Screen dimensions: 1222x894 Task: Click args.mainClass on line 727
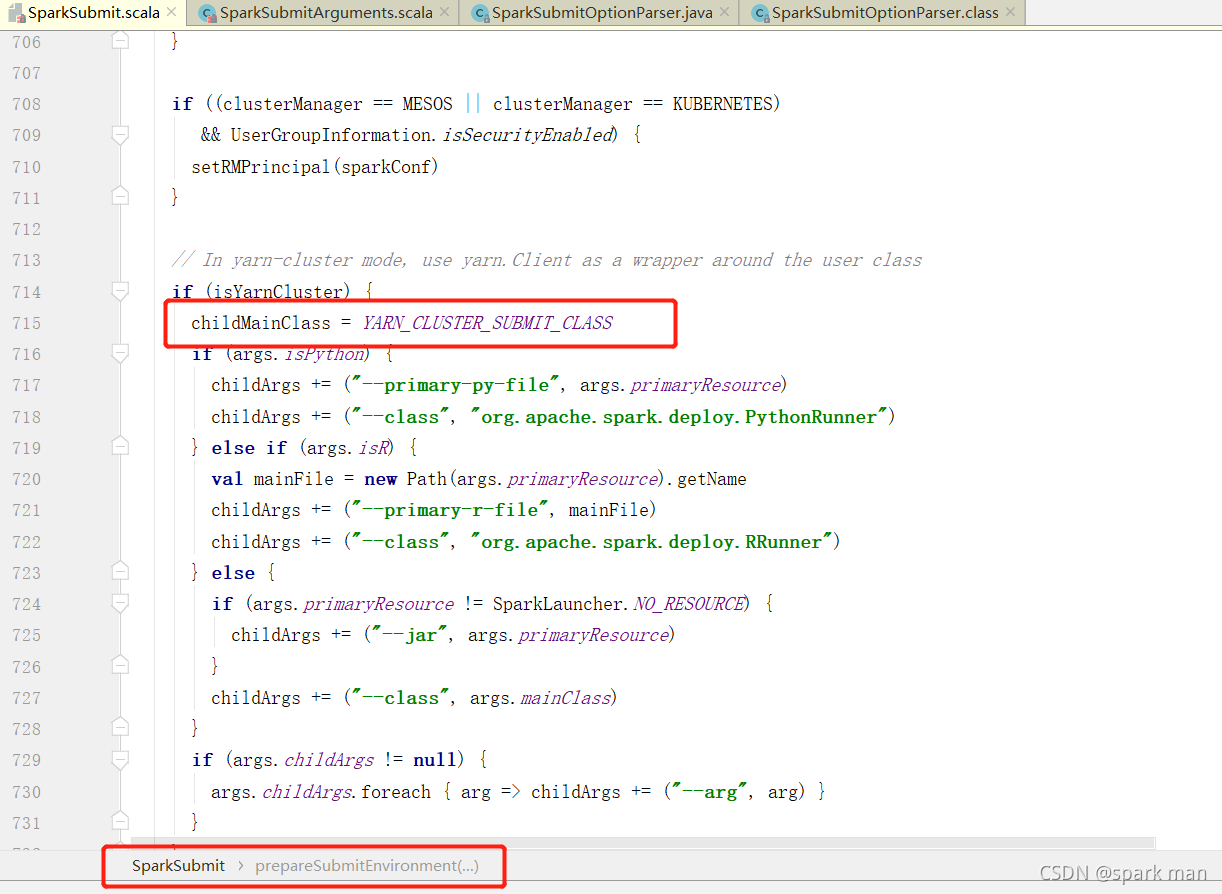(538, 698)
